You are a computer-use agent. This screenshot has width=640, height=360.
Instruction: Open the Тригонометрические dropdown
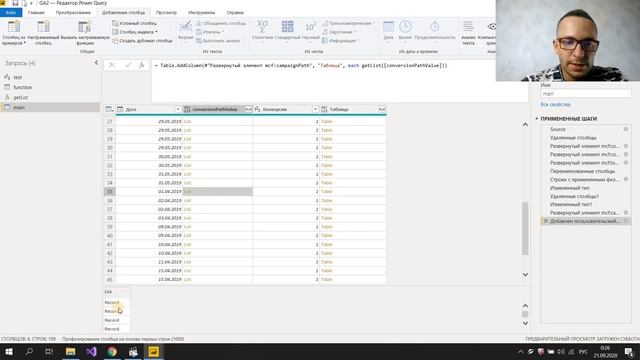click(348, 23)
